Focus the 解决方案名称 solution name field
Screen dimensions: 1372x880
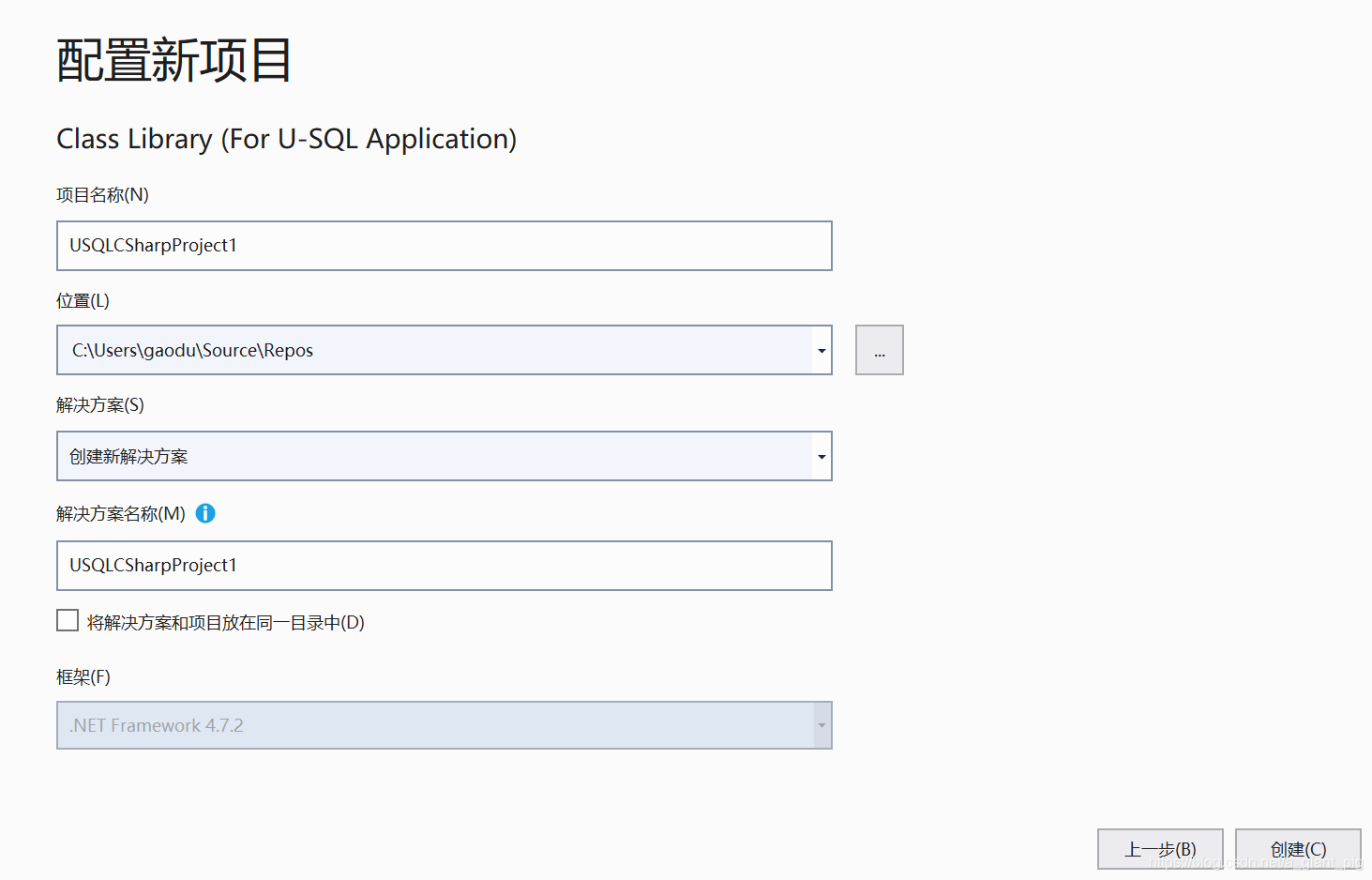[444, 566]
